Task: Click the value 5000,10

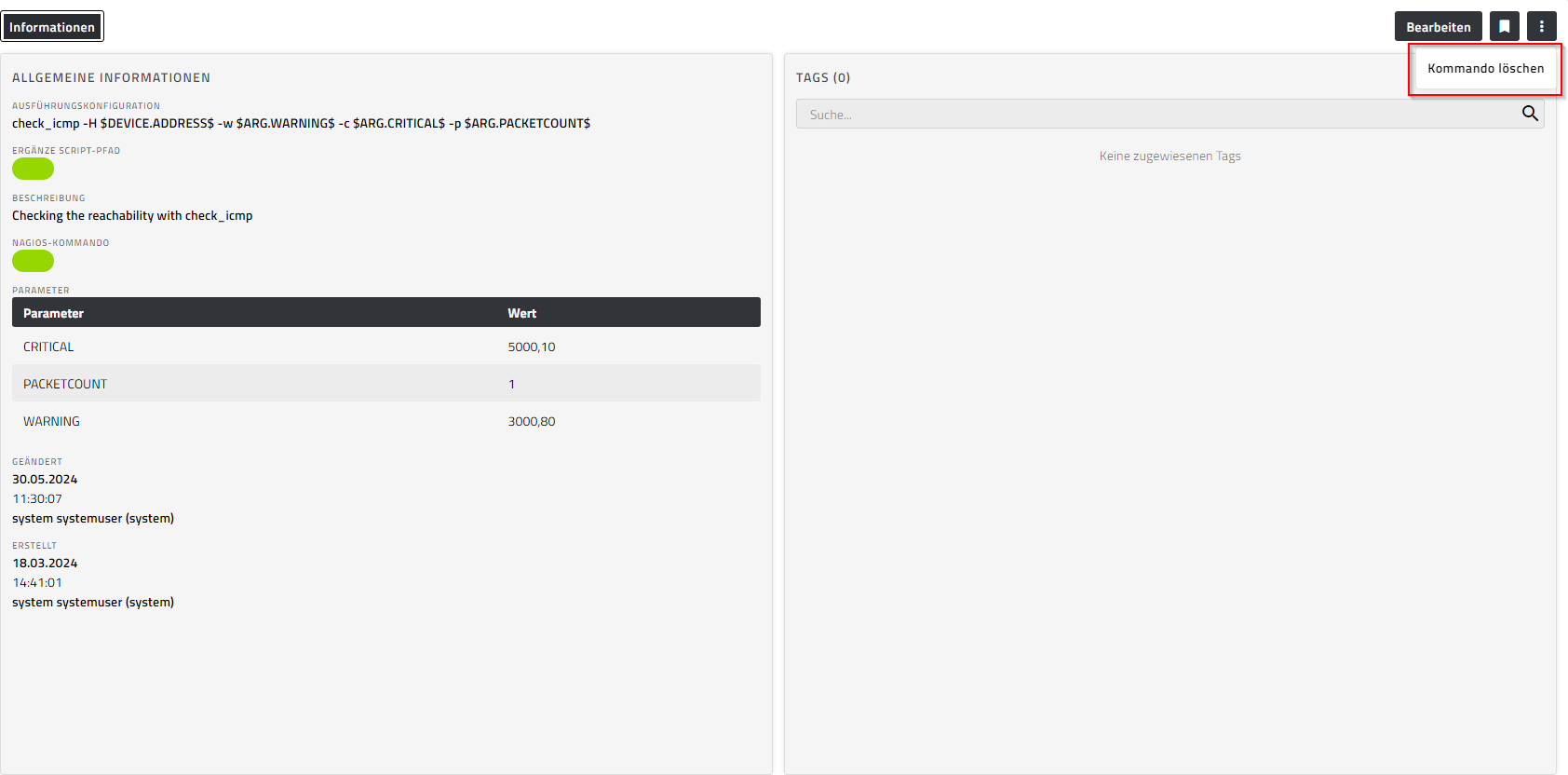Action: (x=531, y=347)
